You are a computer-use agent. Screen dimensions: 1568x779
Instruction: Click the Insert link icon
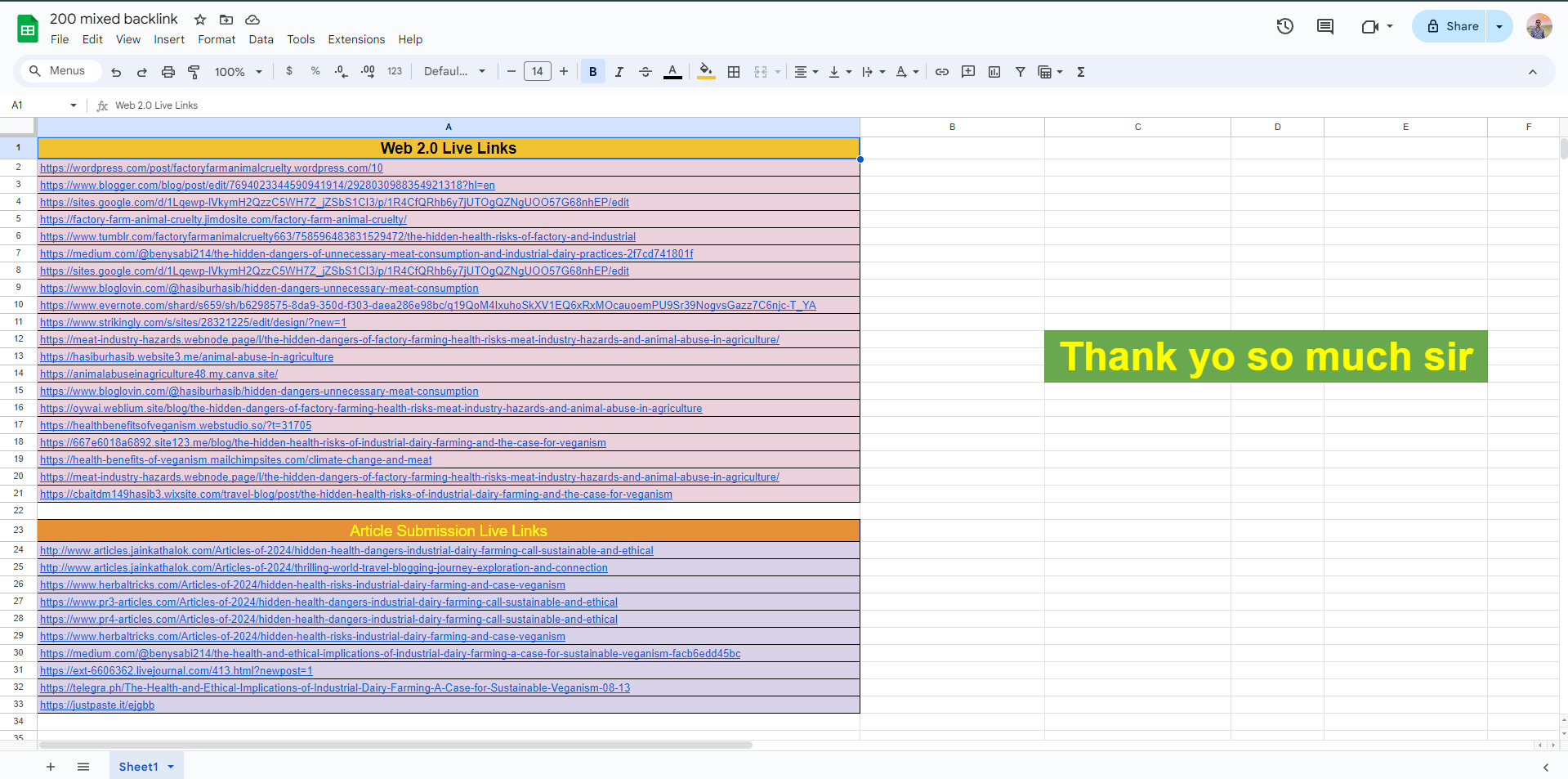[x=942, y=72]
